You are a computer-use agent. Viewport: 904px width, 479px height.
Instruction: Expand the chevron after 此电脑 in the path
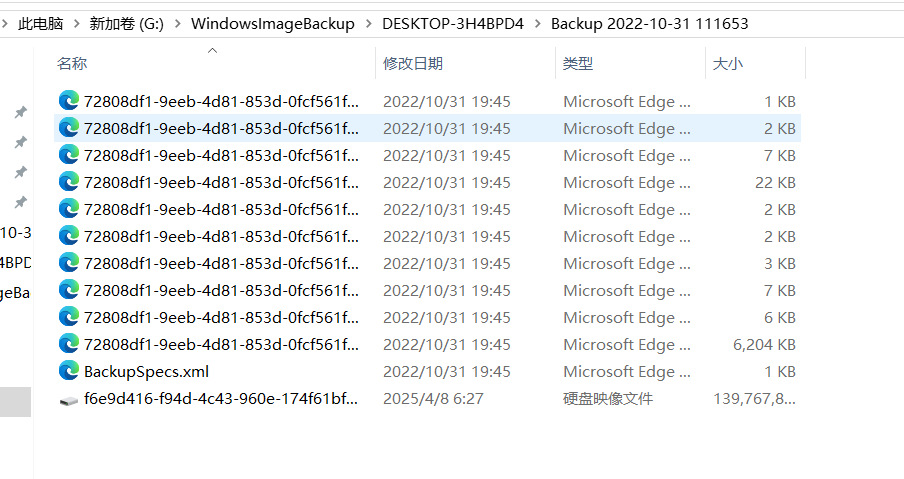[77, 23]
